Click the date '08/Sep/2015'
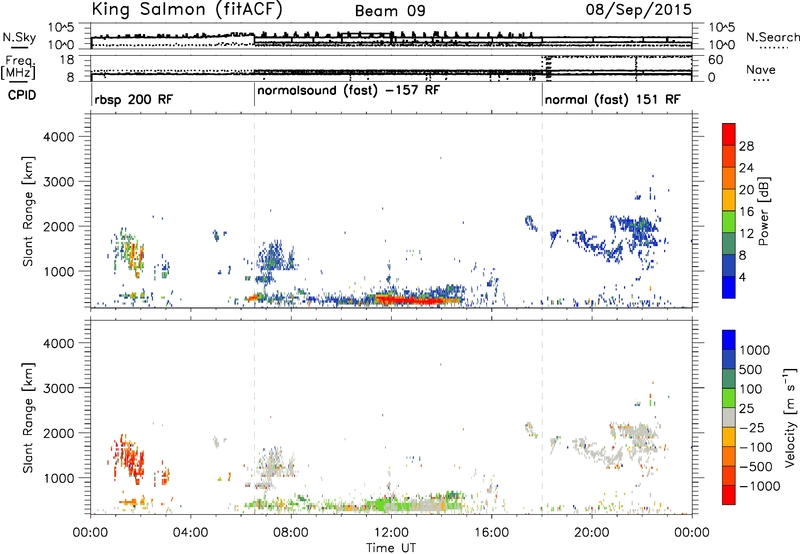Image resolution: width=800 pixels, height=554 pixels. 638,10
